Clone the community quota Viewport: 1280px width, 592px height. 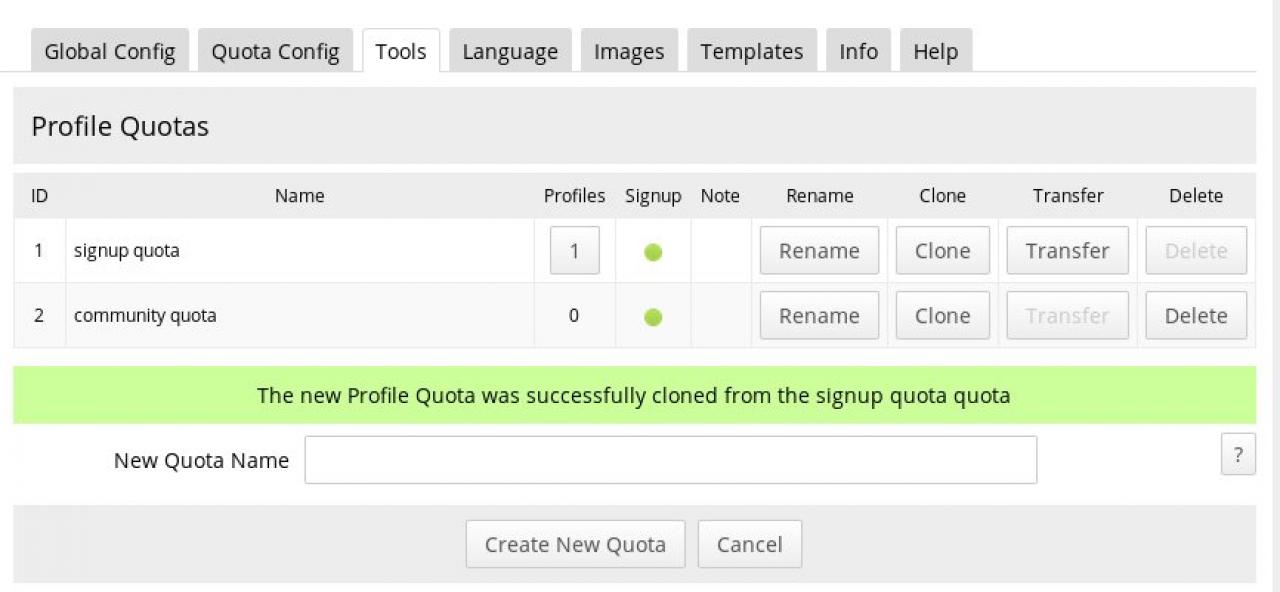pos(942,316)
